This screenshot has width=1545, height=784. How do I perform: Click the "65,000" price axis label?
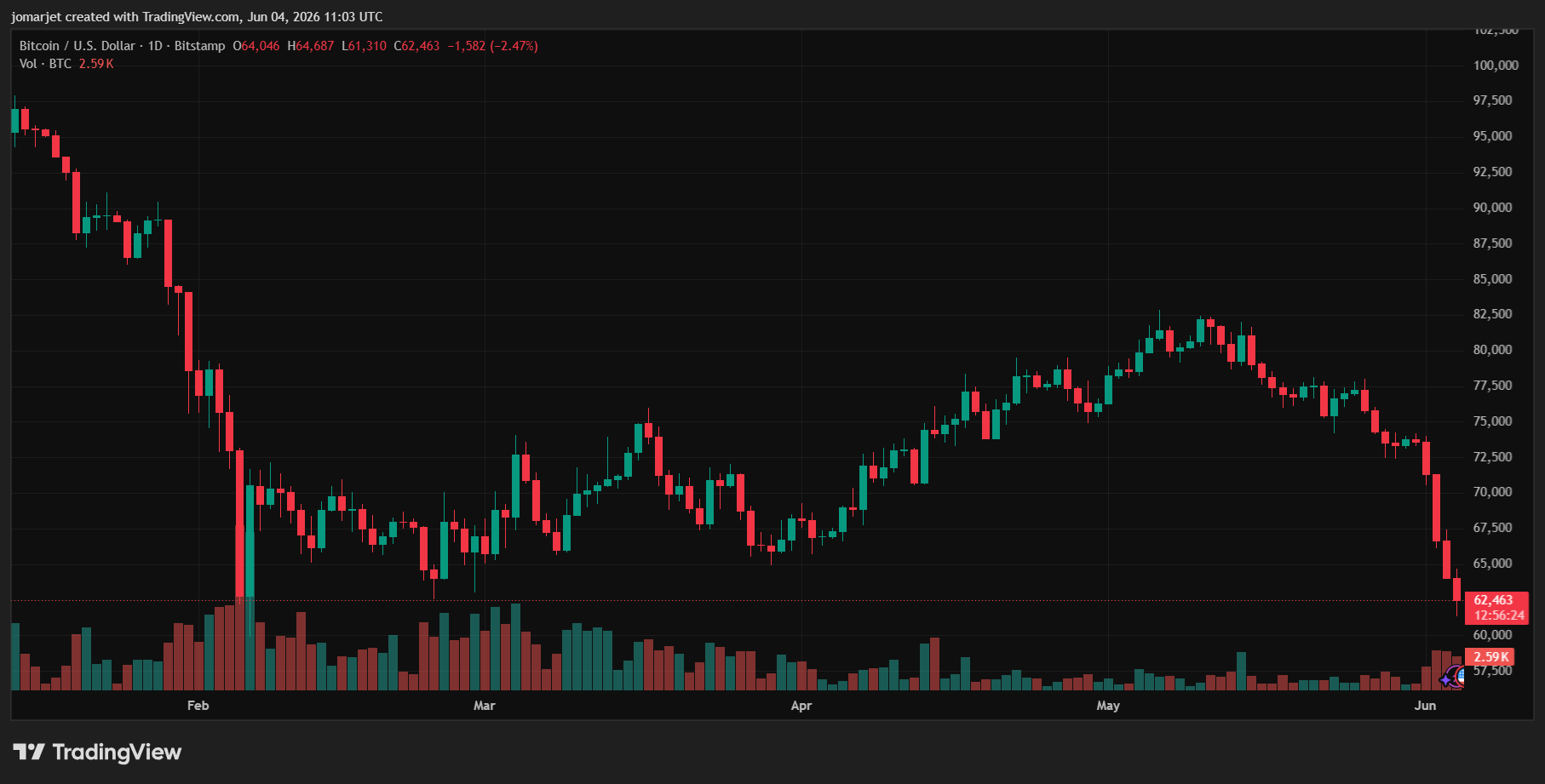click(1493, 564)
